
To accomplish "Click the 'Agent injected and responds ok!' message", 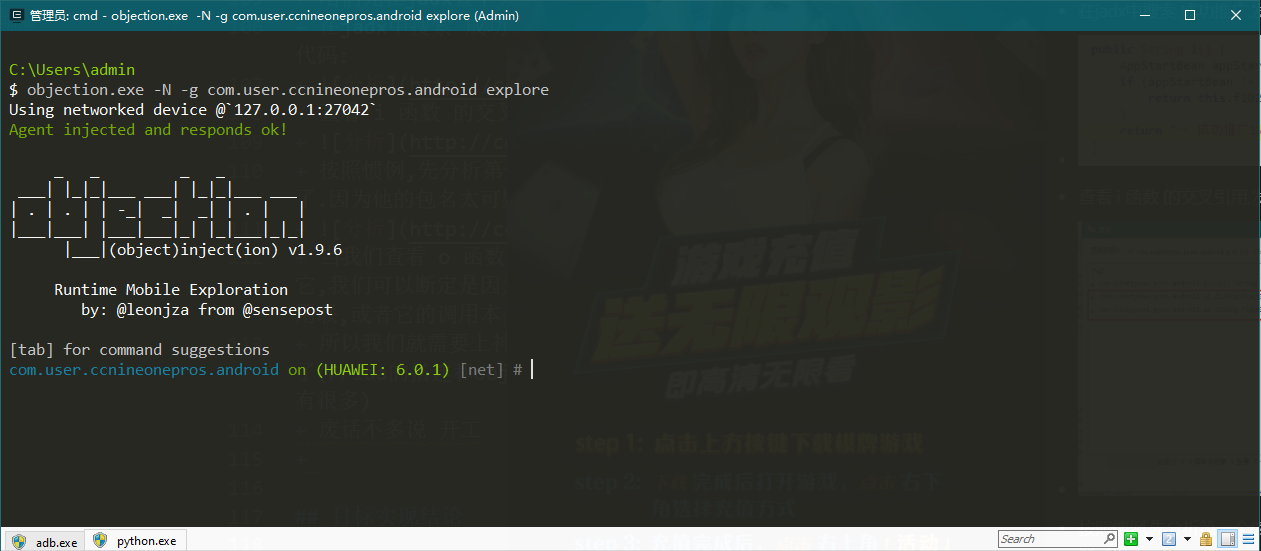I will (x=148, y=130).
